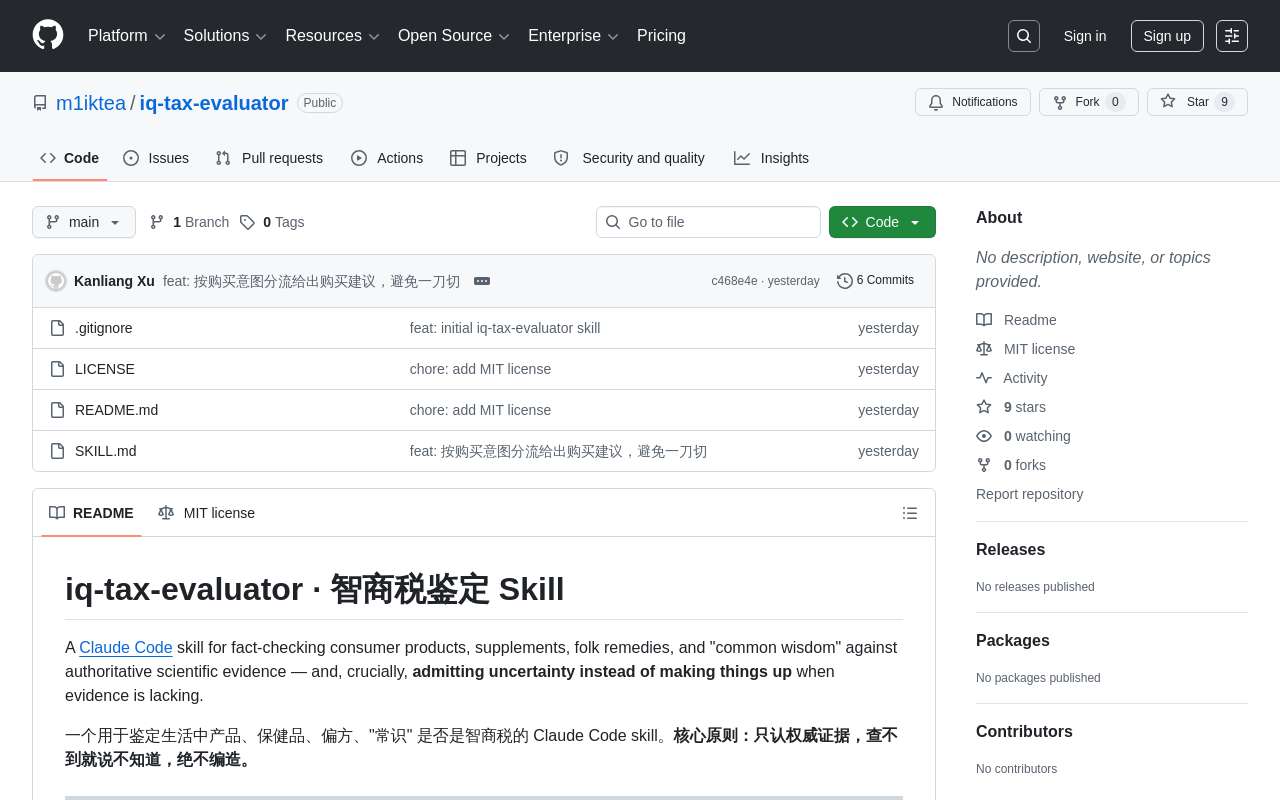Screen dimensions: 1280x800
Task: Expand the commit message ellipsis
Action: point(482,281)
